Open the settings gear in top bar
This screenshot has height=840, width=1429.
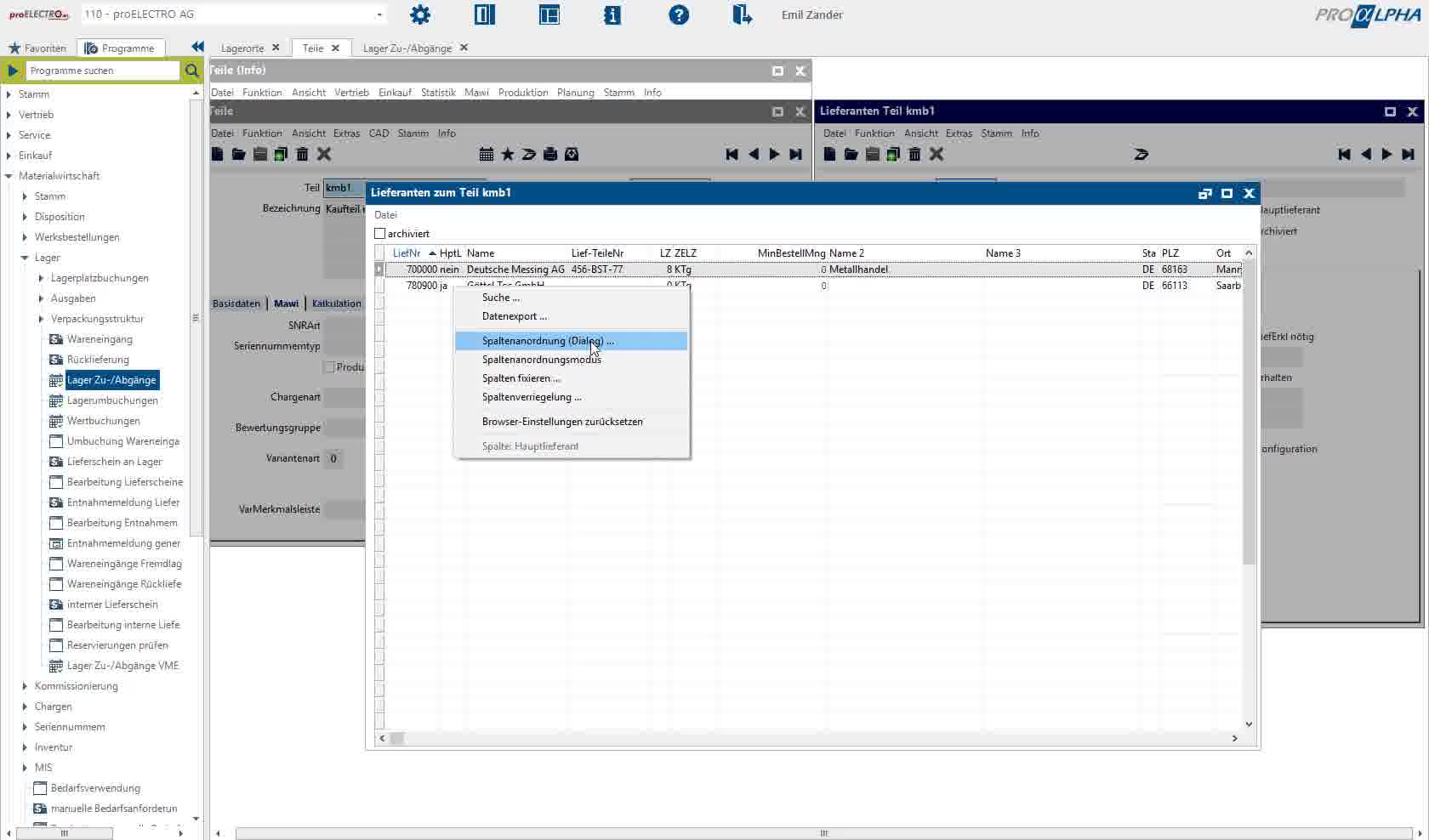click(x=420, y=14)
